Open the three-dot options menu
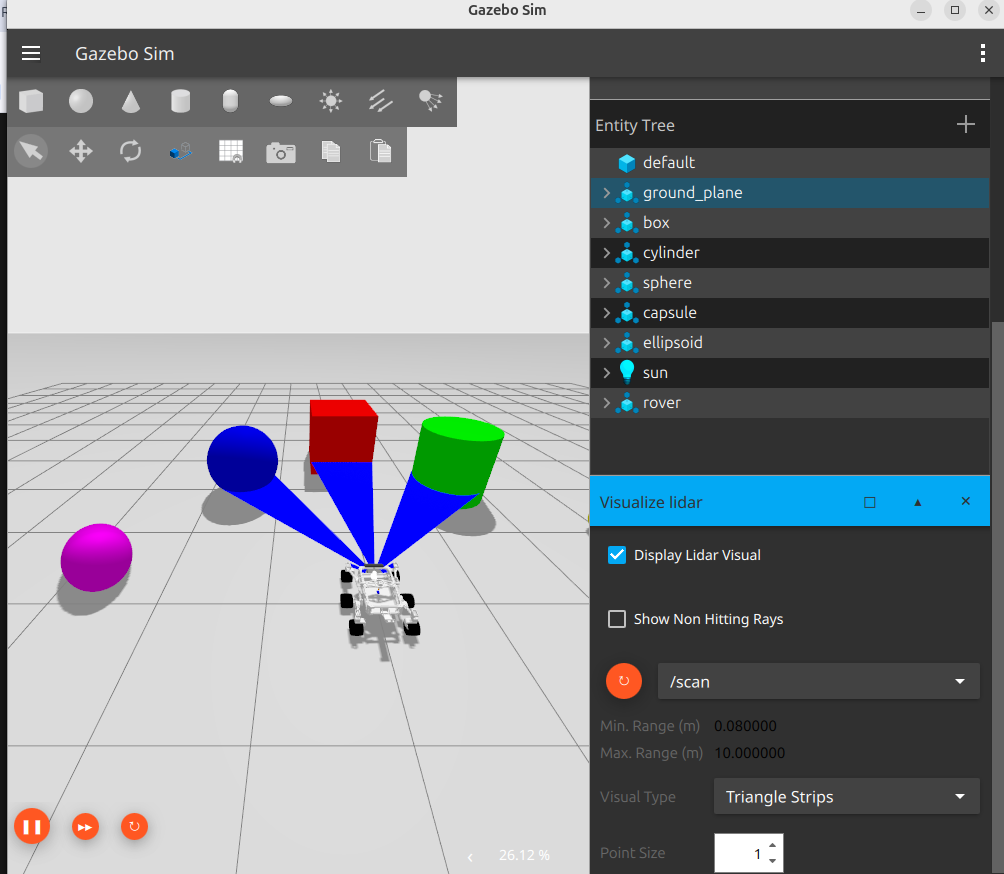Screen dimensions: 1004x874 point(983,54)
